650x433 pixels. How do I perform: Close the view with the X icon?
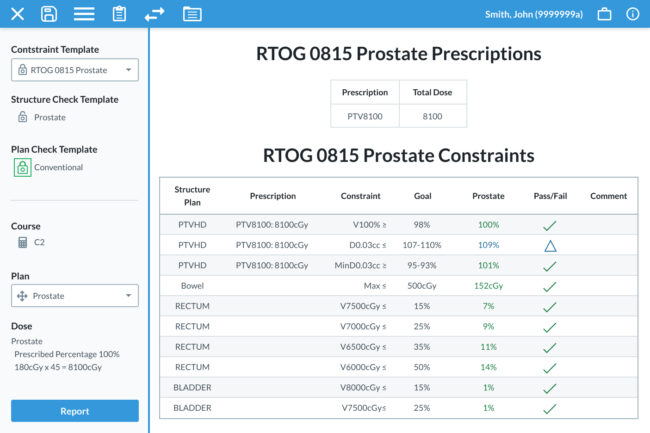[x=17, y=14]
